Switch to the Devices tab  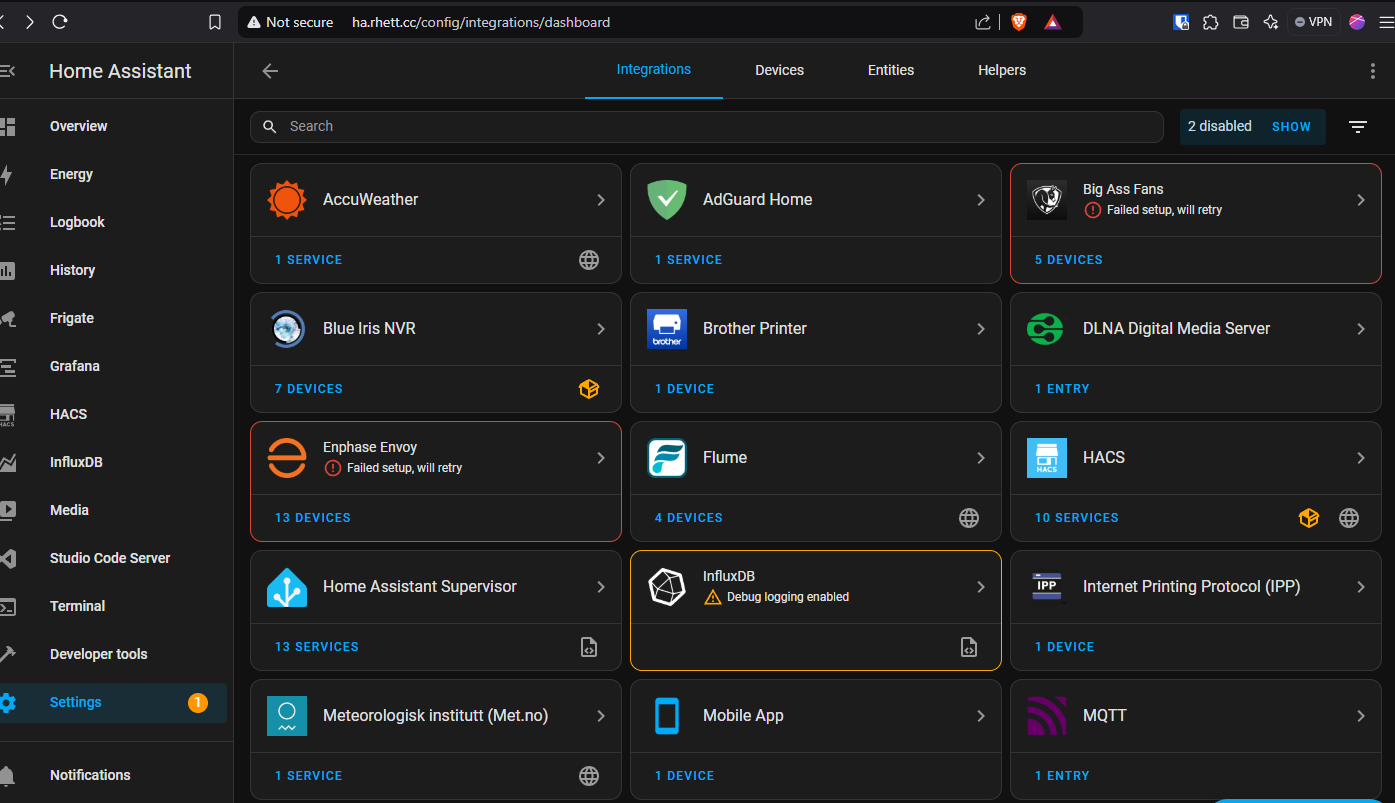[x=779, y=70]
